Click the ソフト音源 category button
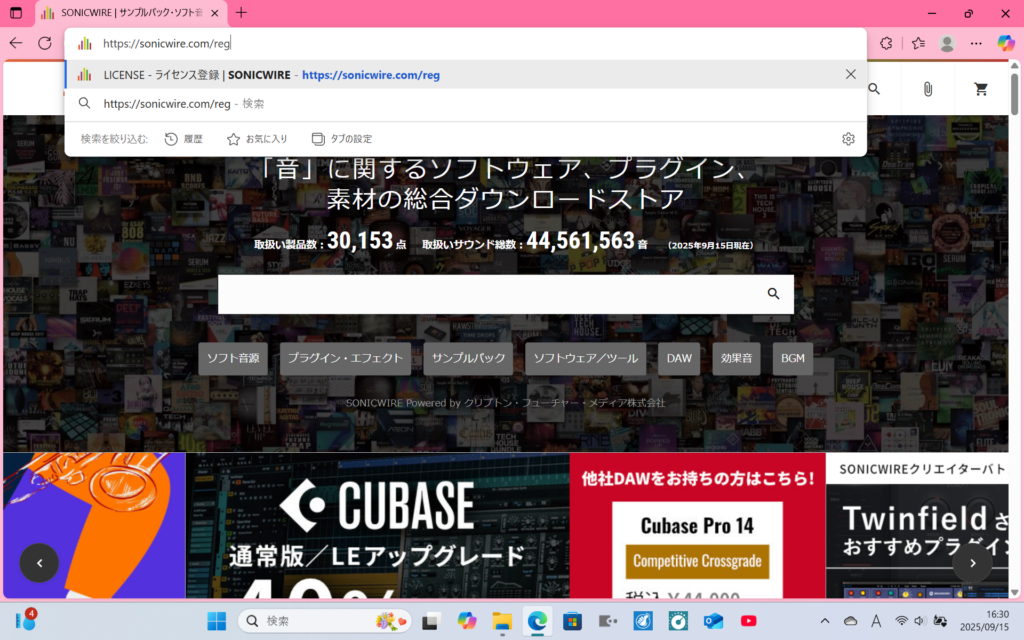The image size is (1024, 640). (x=233, y=358)
